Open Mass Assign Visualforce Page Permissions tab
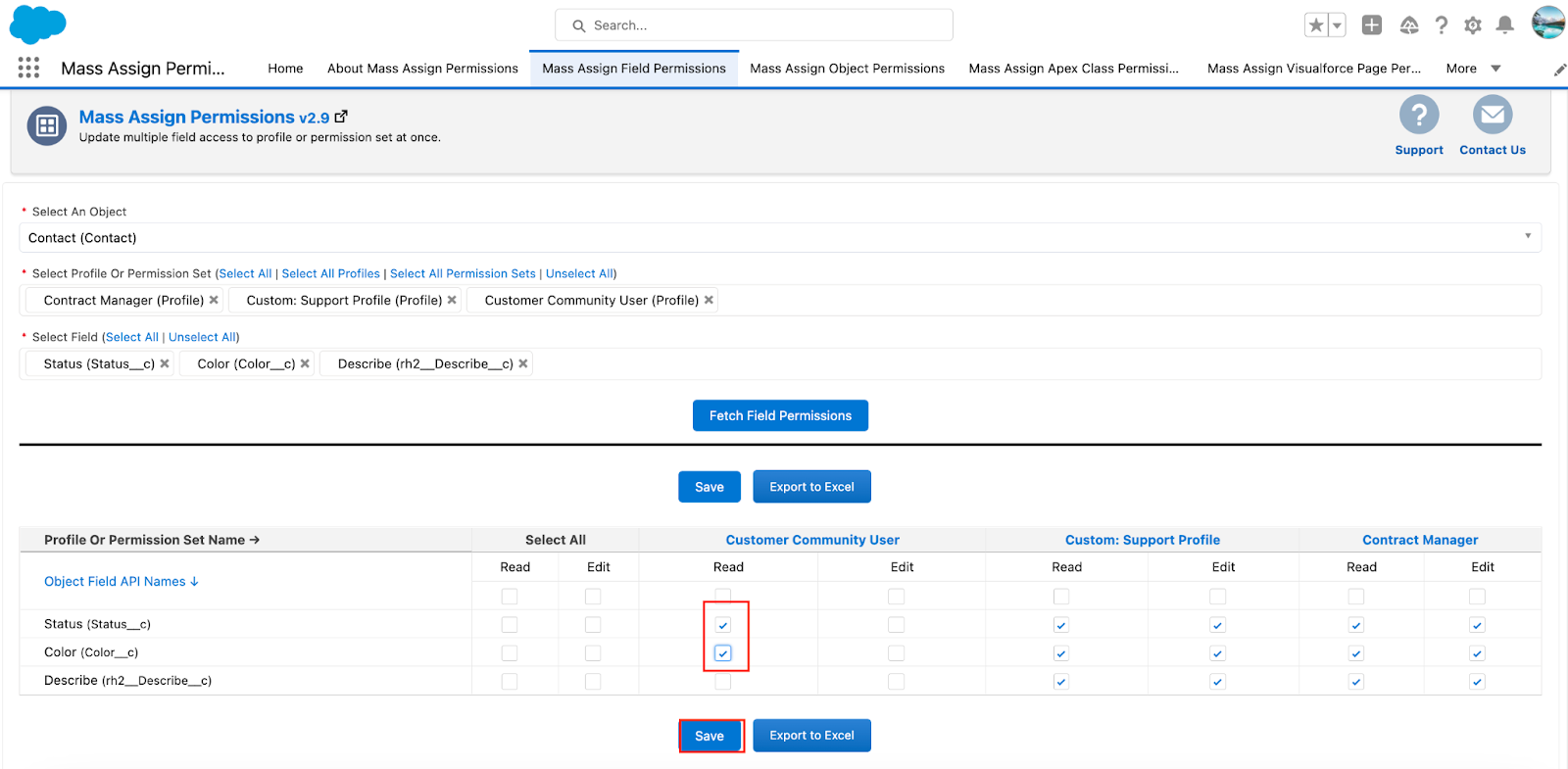 pos(1314,69)
